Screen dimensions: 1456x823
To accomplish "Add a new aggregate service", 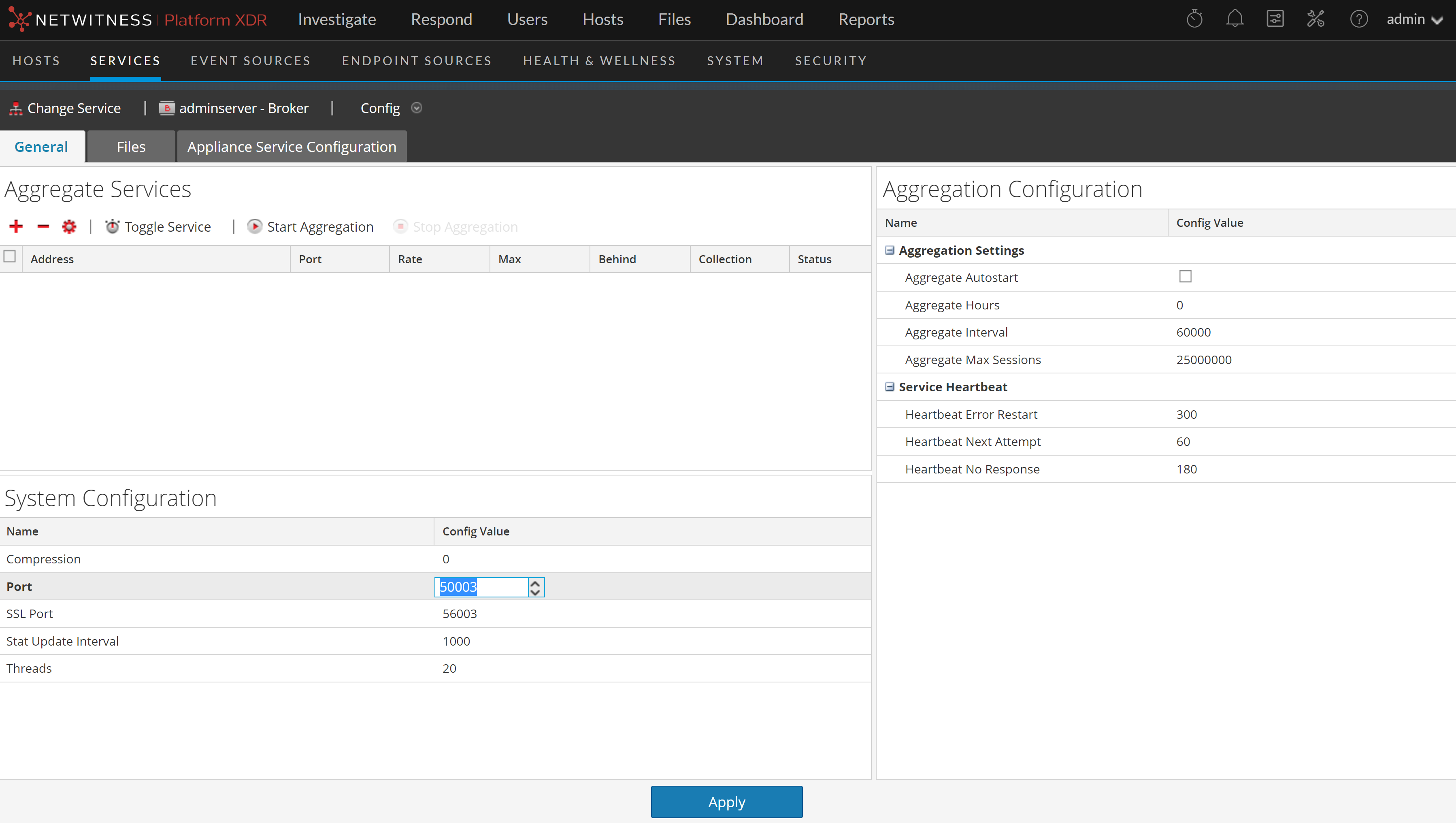I will pyautogui.click(x=16, y=226).
